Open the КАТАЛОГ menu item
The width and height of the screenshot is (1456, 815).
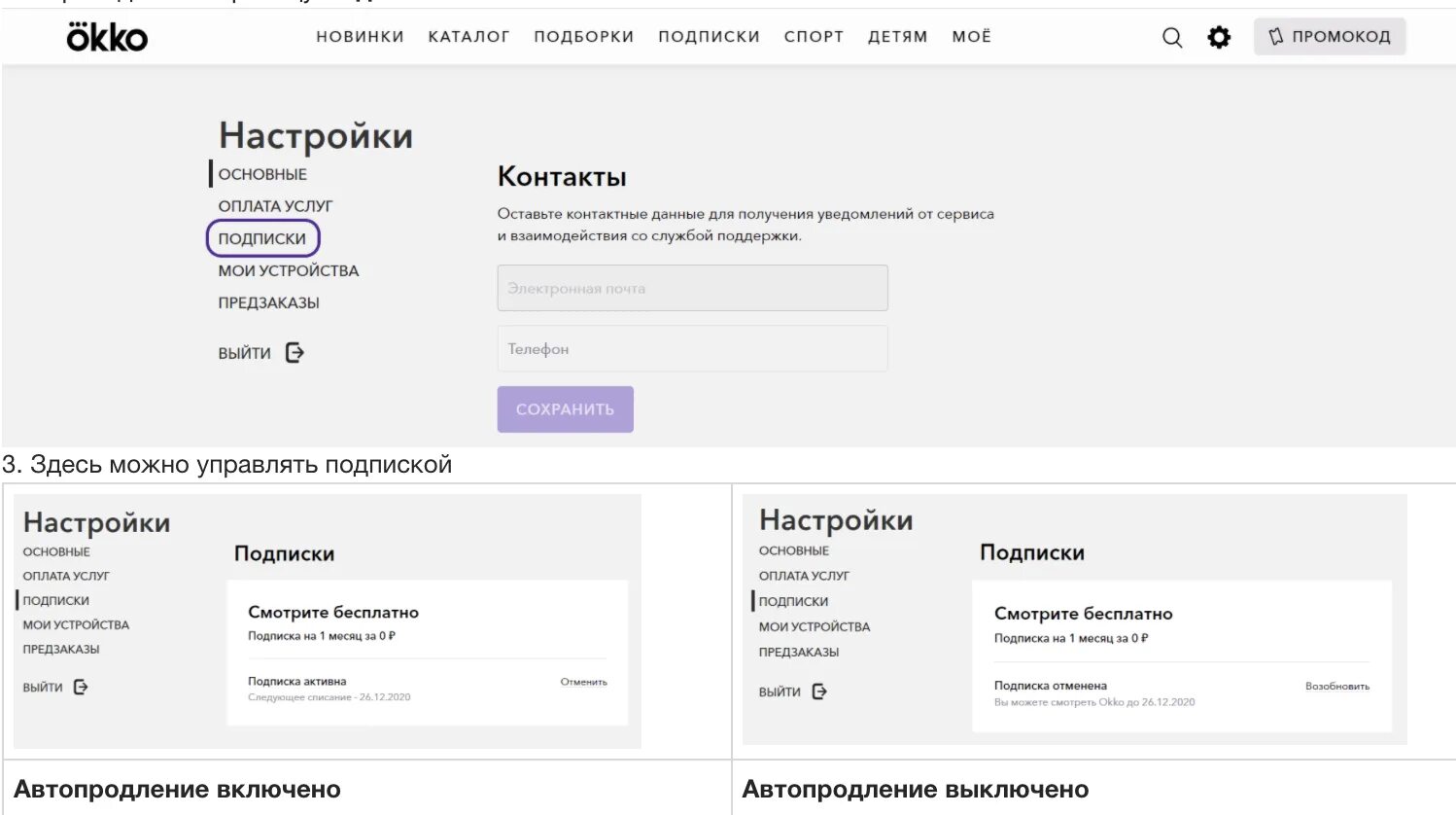click(468, 37)
